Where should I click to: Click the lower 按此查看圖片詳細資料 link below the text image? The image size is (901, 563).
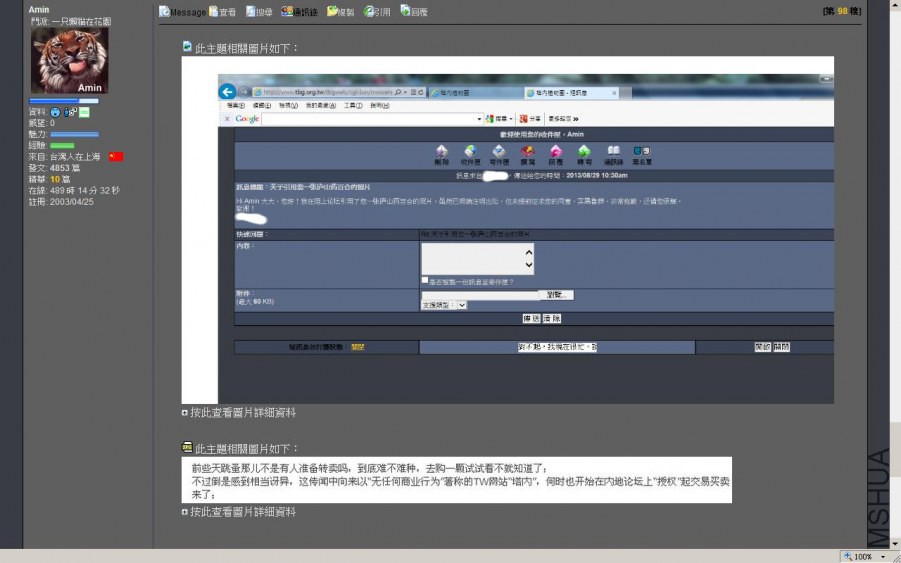tap(243, 512)
